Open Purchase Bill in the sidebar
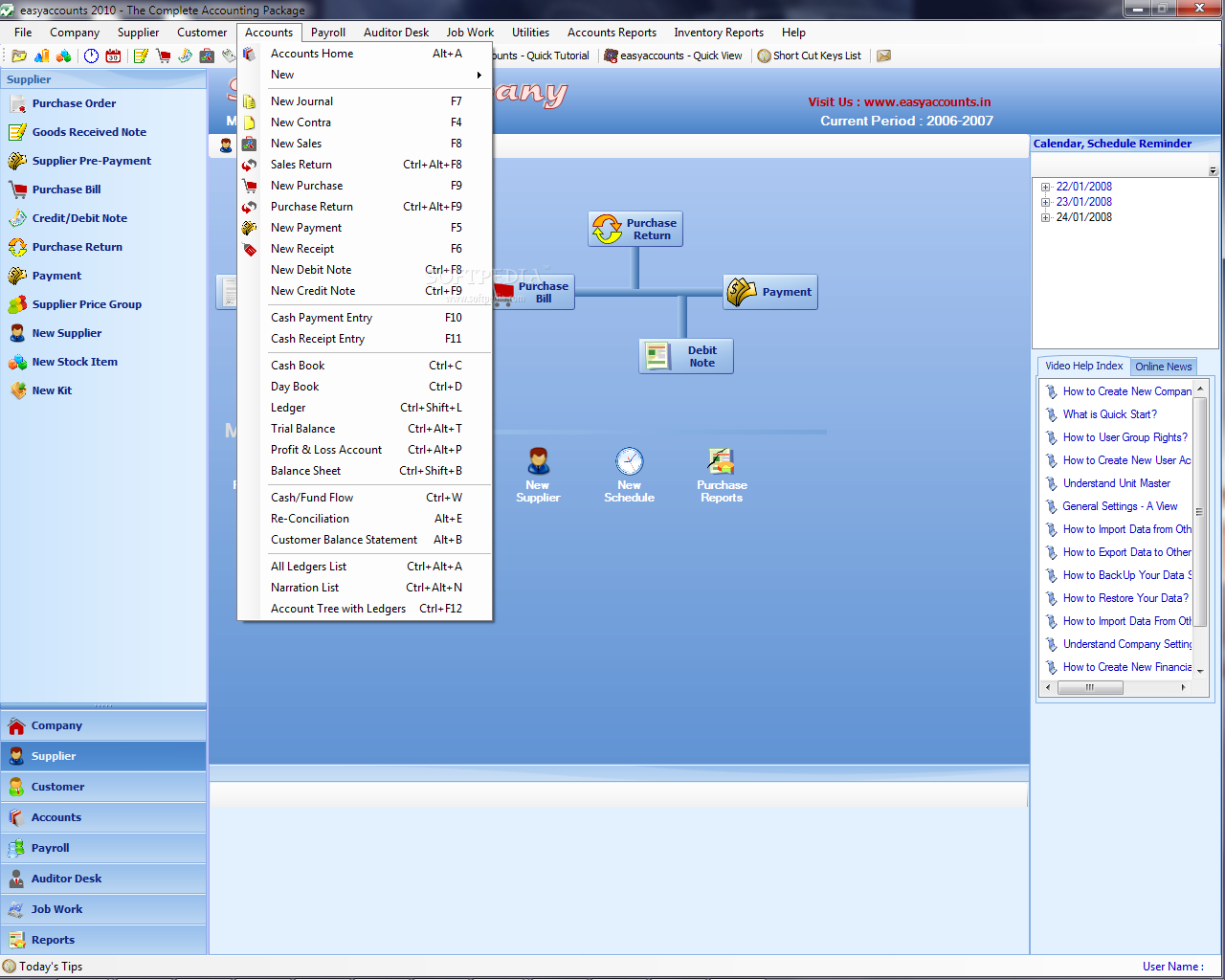This screenshot has width=1225, height=980. pos(66,189)
